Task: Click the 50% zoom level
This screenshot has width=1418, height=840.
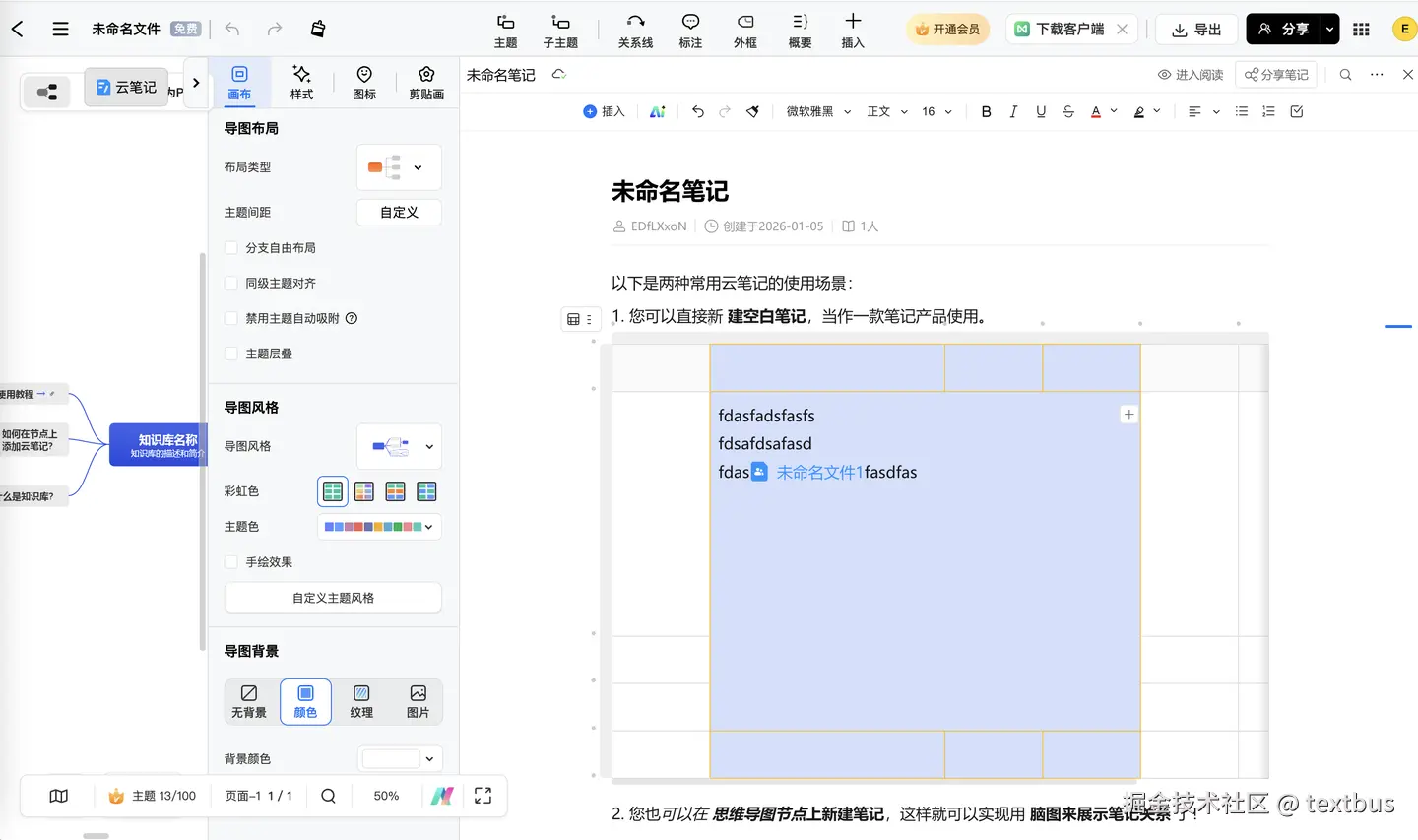Action: point(386,796)
